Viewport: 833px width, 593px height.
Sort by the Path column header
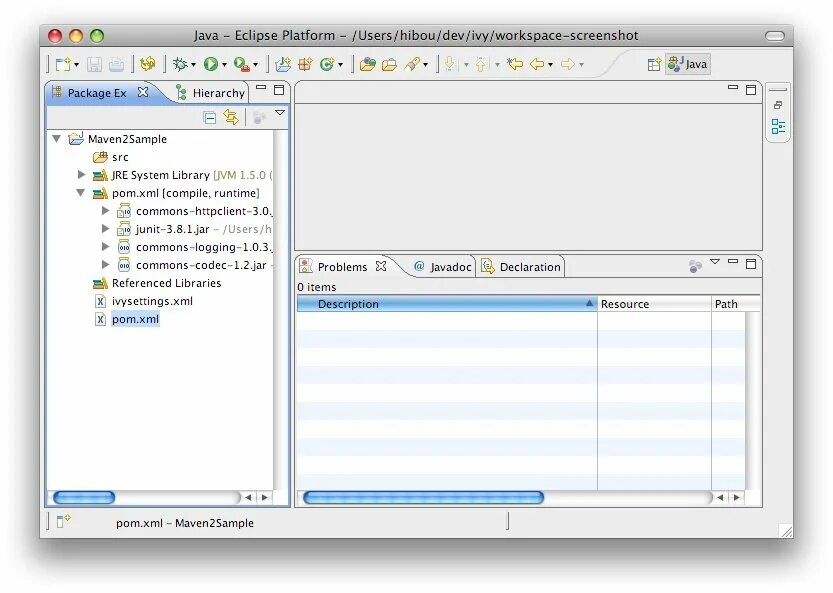pyautogui.click(x=736, y=304)
